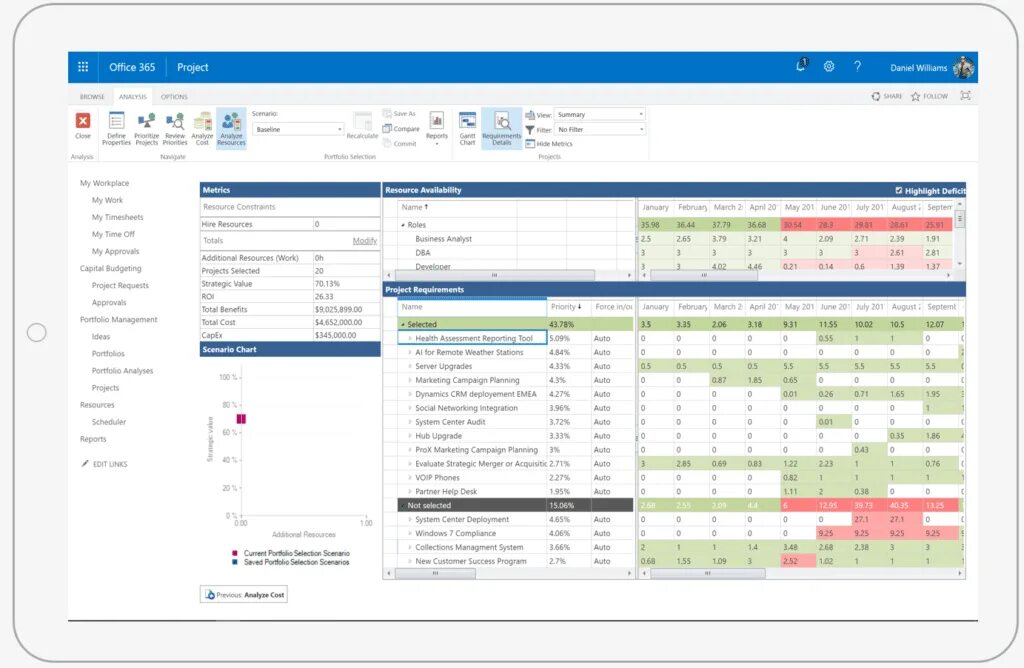Expand Health Assessment Reporting Tool row

pos(410,338)
